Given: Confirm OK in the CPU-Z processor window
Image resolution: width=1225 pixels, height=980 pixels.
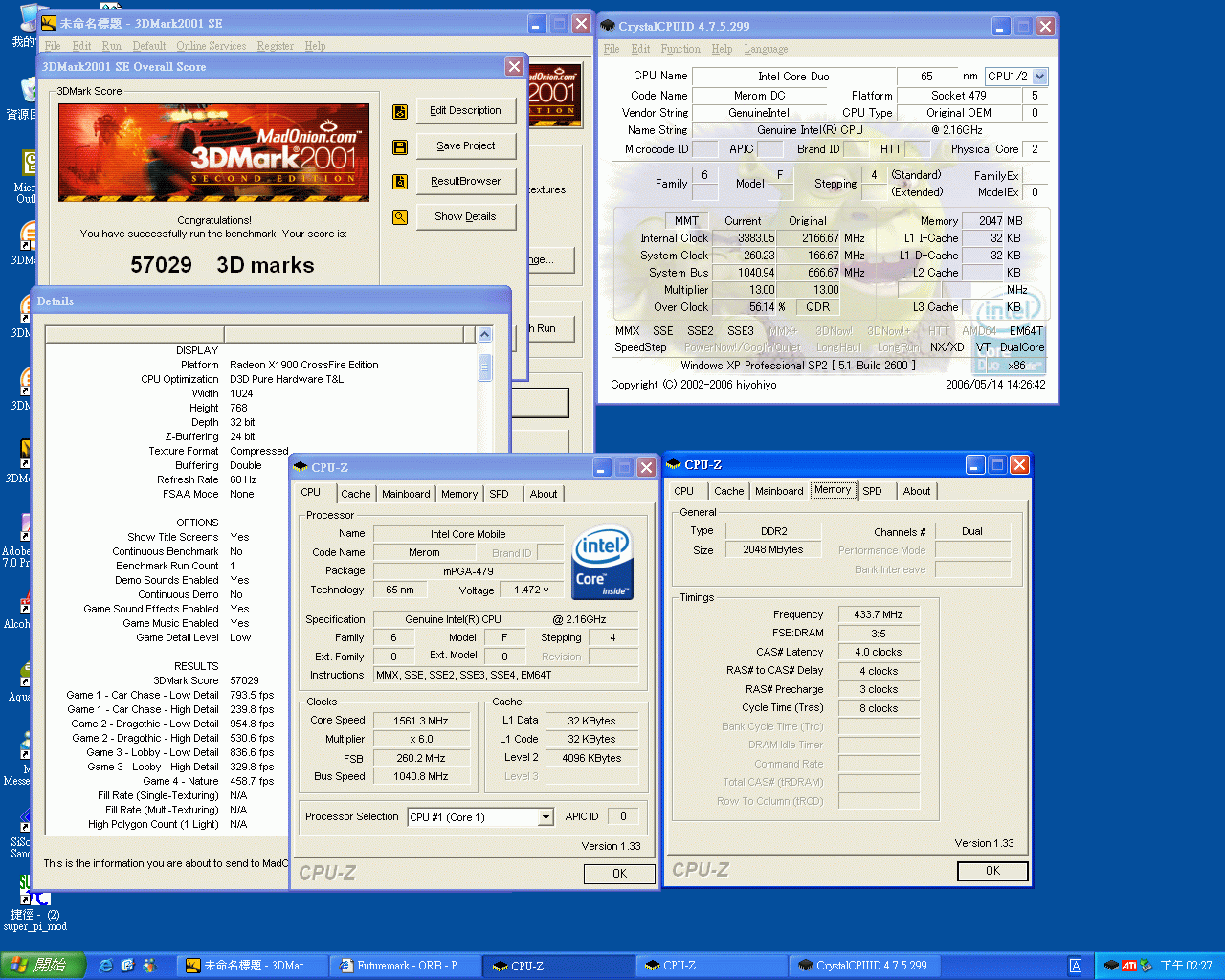Looking at the screenshot, I should (620, 874).
